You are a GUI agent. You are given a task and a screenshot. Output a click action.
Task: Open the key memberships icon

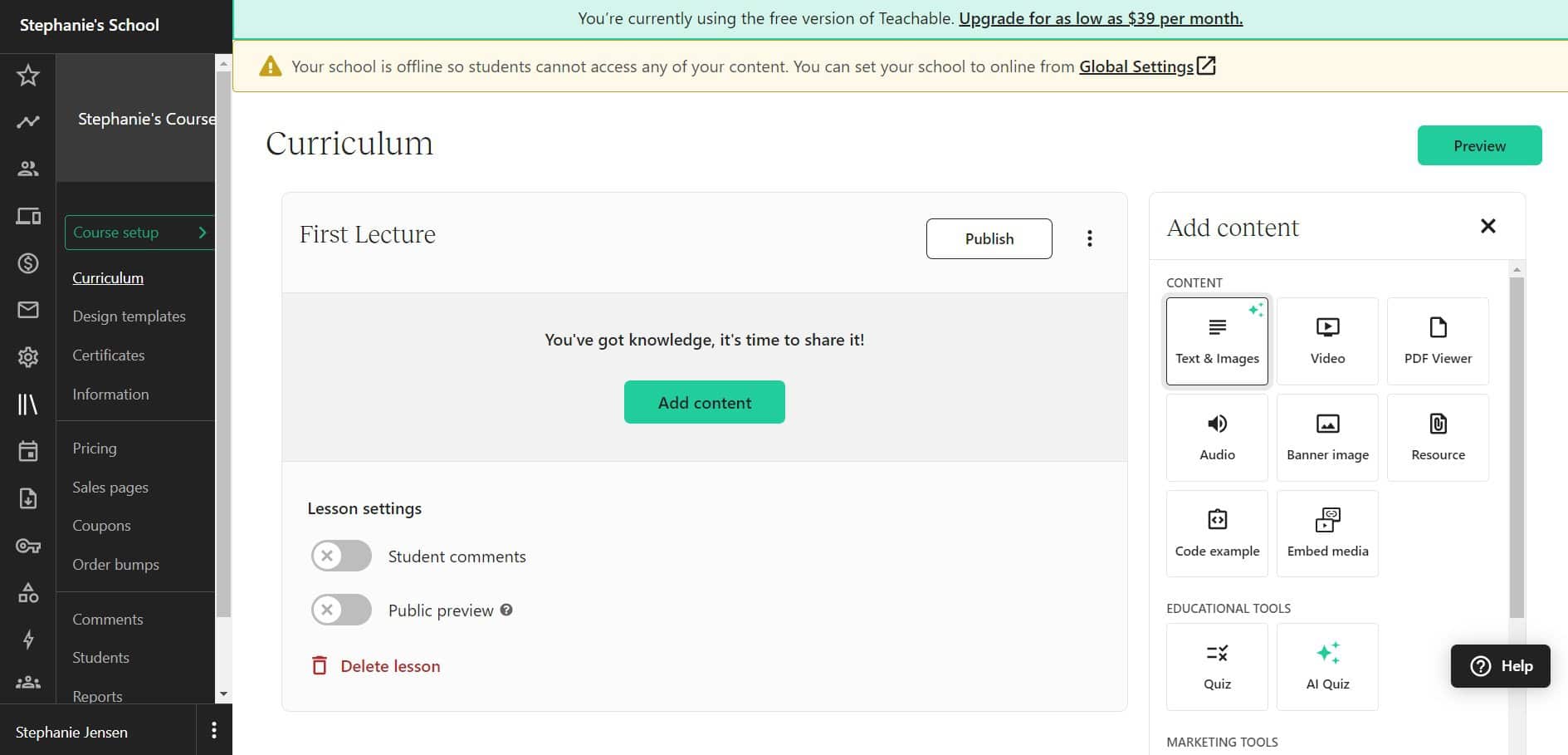(28, 546)
